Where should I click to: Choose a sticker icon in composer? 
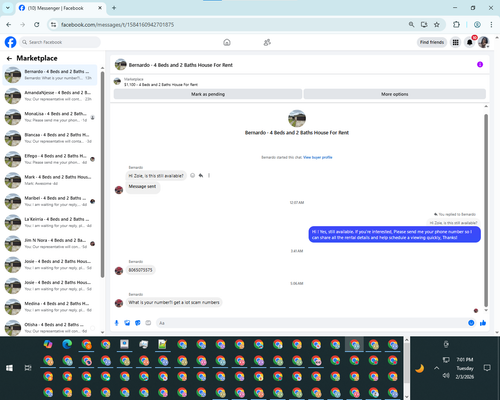click(138, 323)
